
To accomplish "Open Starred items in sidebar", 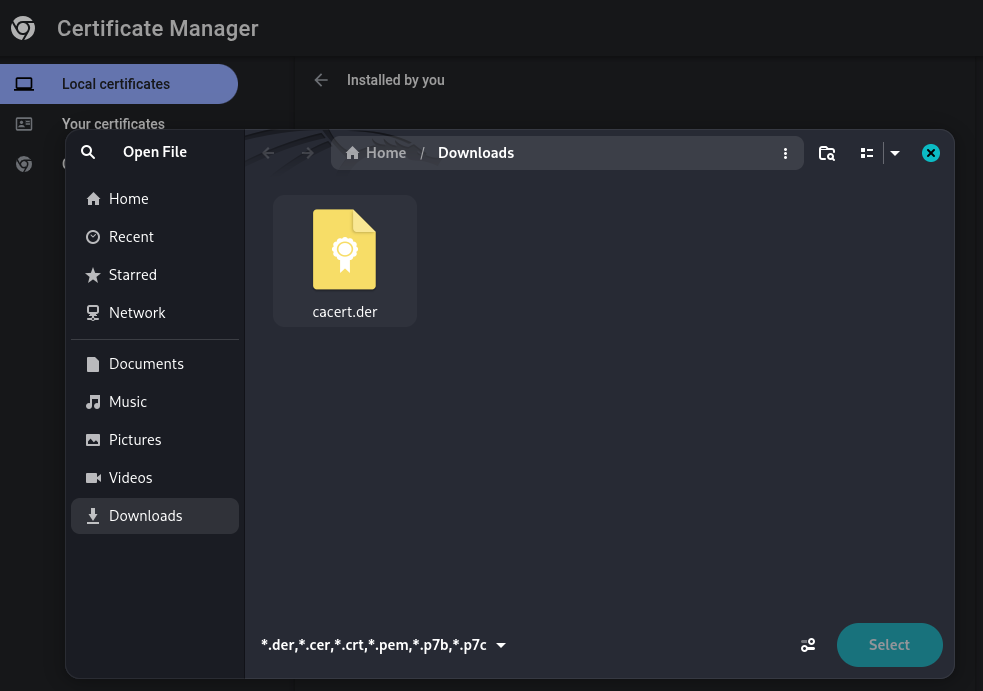I will 132,275.
